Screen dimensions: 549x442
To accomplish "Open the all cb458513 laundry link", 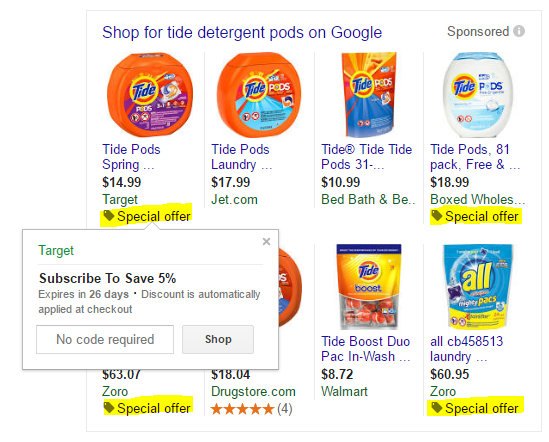I will tap(466, 349).
